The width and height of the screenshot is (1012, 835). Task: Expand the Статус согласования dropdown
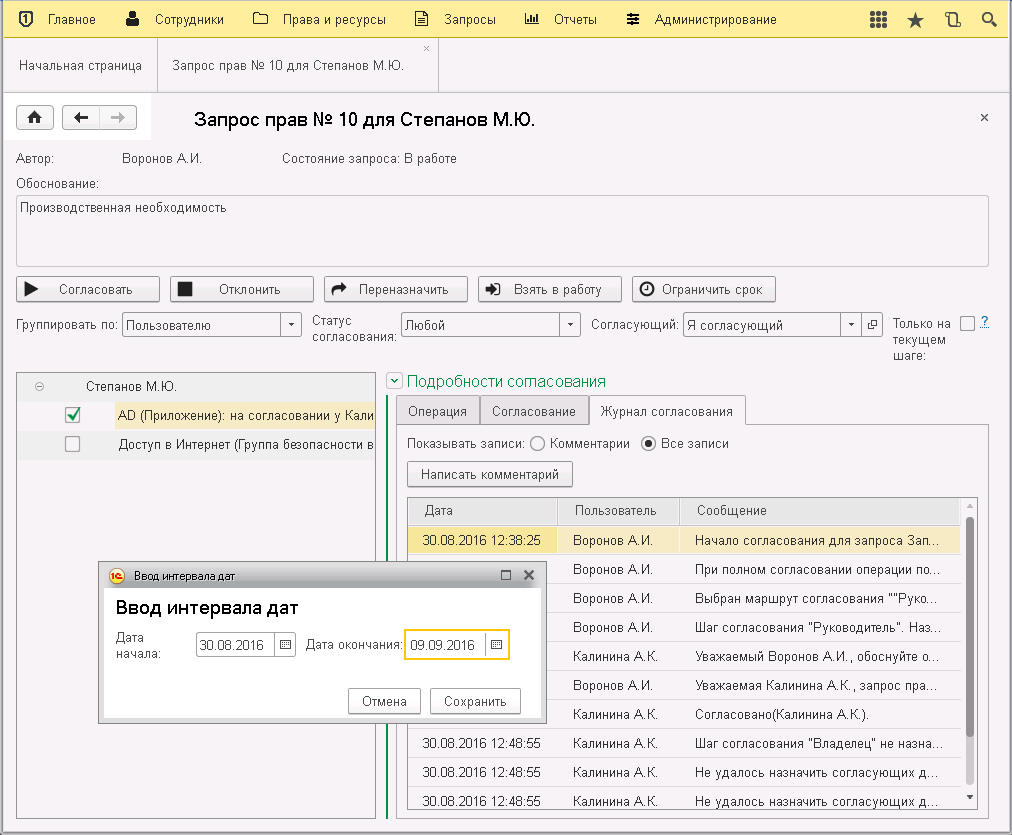[x=569, y=325]
